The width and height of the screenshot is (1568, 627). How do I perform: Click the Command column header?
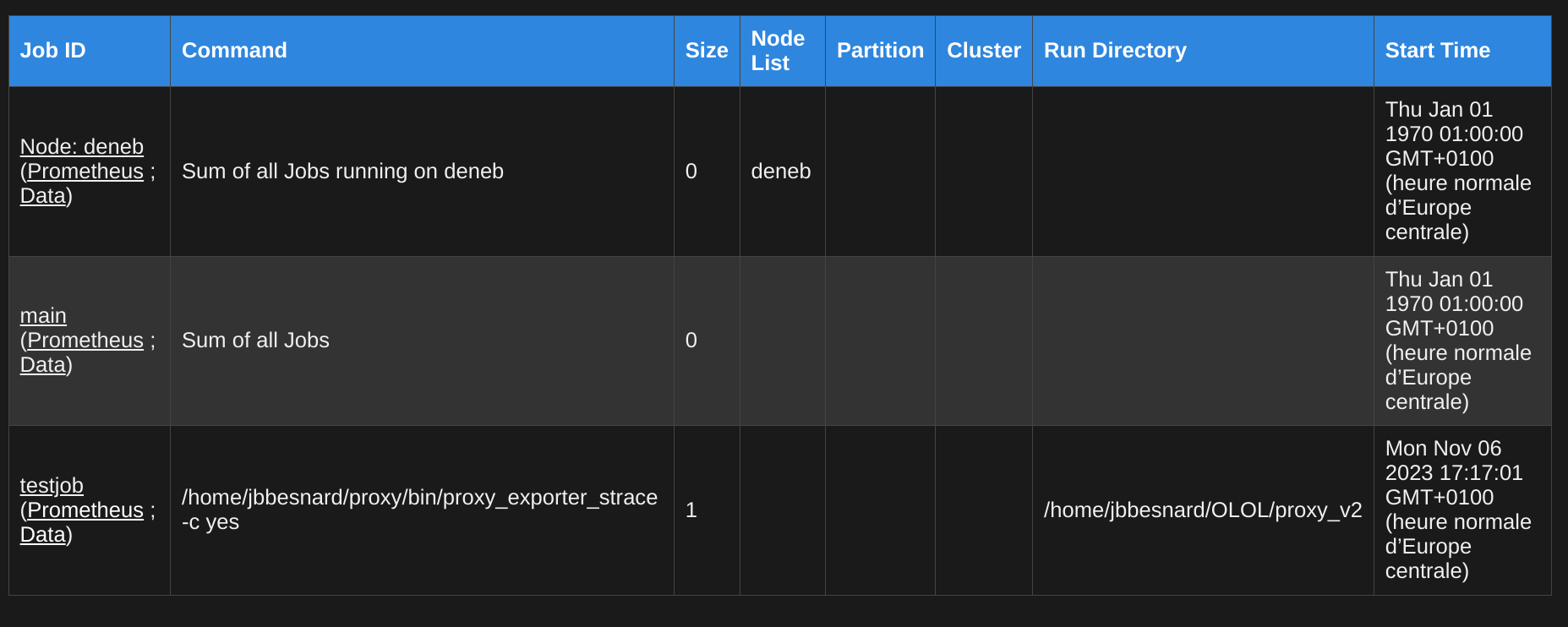pyautogui.click(x=234, y=51)
